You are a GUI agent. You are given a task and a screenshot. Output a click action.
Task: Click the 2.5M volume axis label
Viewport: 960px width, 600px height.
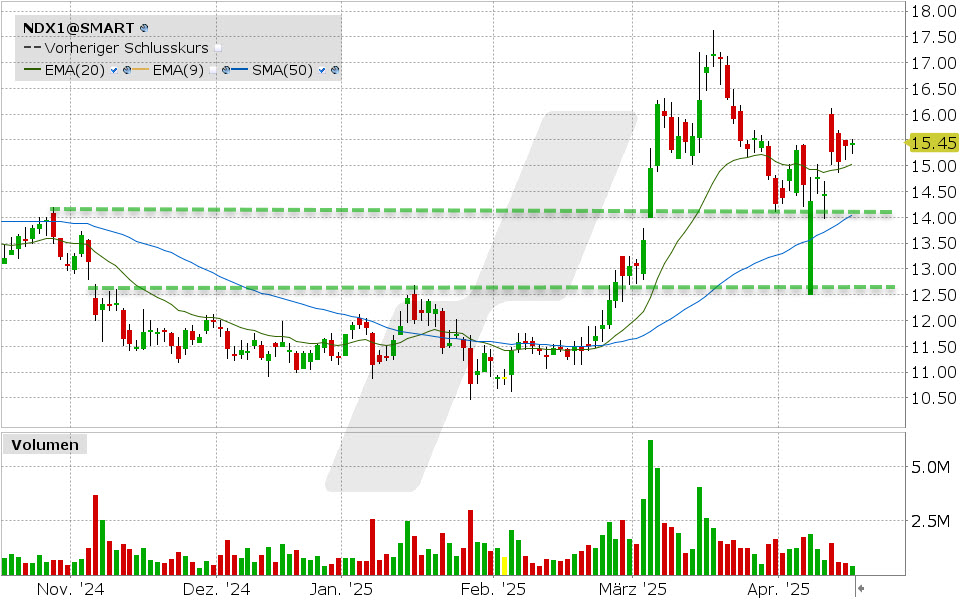pos(931,522)
